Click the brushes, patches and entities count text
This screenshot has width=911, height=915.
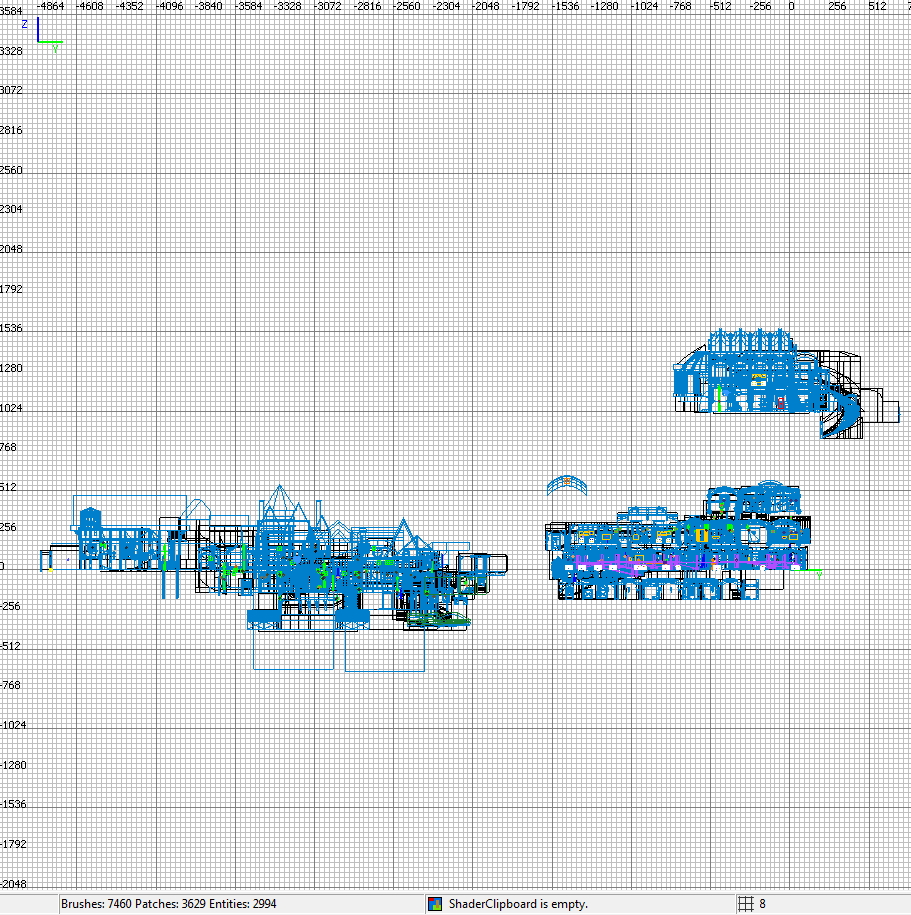coord(169,904)
